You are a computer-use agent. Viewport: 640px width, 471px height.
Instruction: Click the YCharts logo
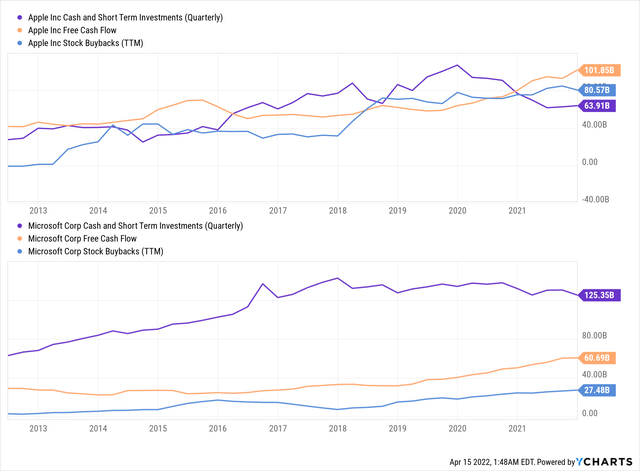pos(604,462)
